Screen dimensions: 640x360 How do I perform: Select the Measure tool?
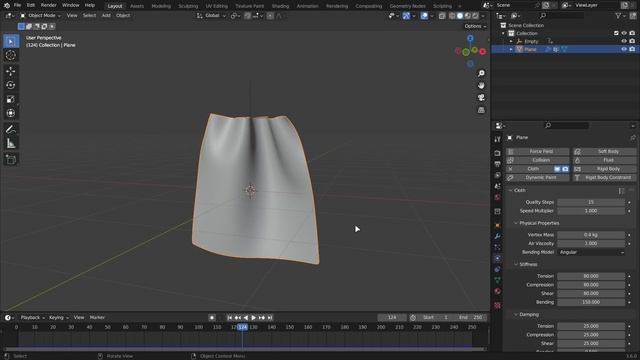click(x=11, y=143)
